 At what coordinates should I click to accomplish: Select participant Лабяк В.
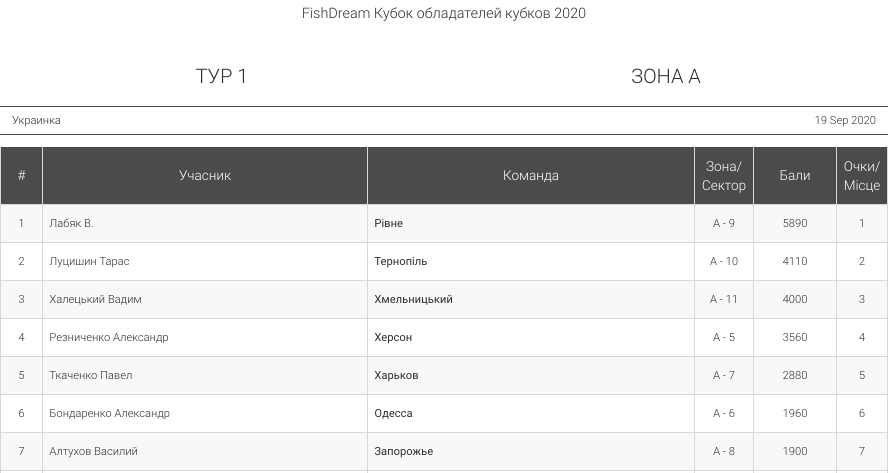pos(71,223)
